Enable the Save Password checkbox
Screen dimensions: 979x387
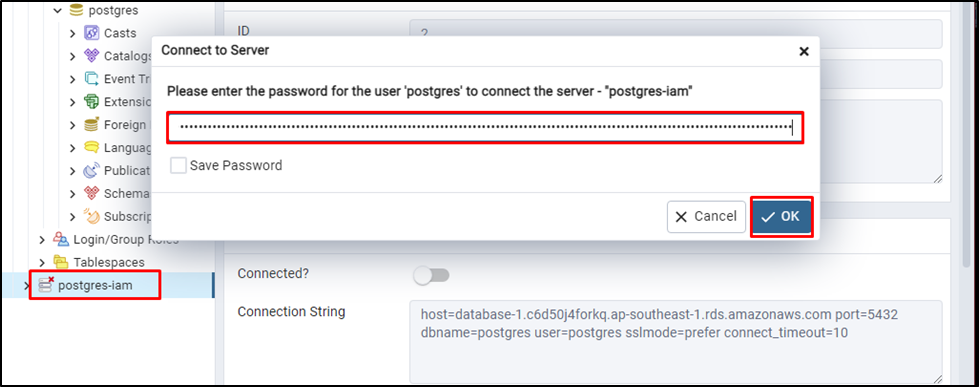click(x=179, y=165)
